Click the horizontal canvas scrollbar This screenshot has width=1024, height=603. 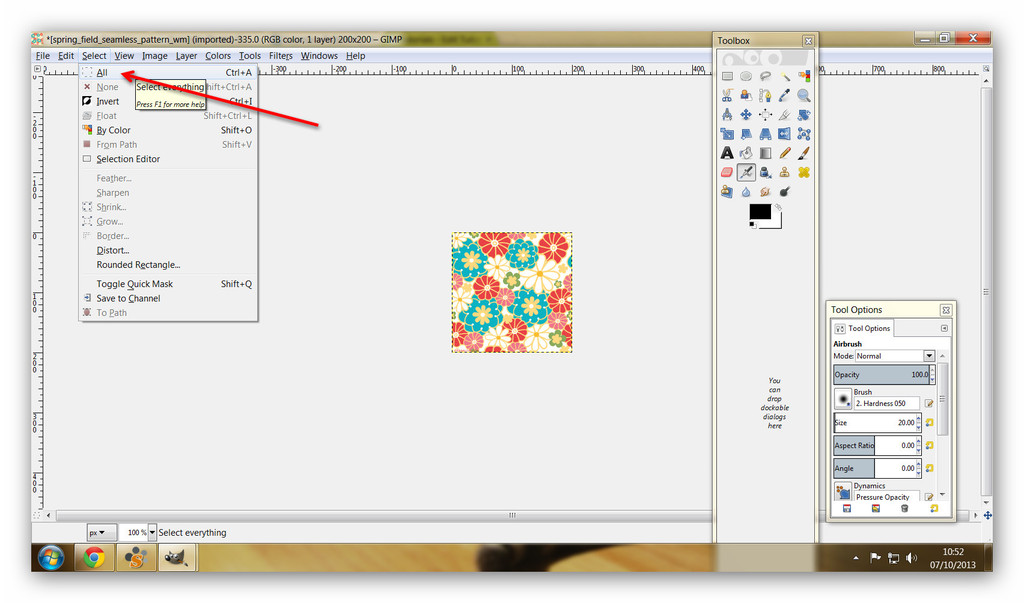[512, 515]
